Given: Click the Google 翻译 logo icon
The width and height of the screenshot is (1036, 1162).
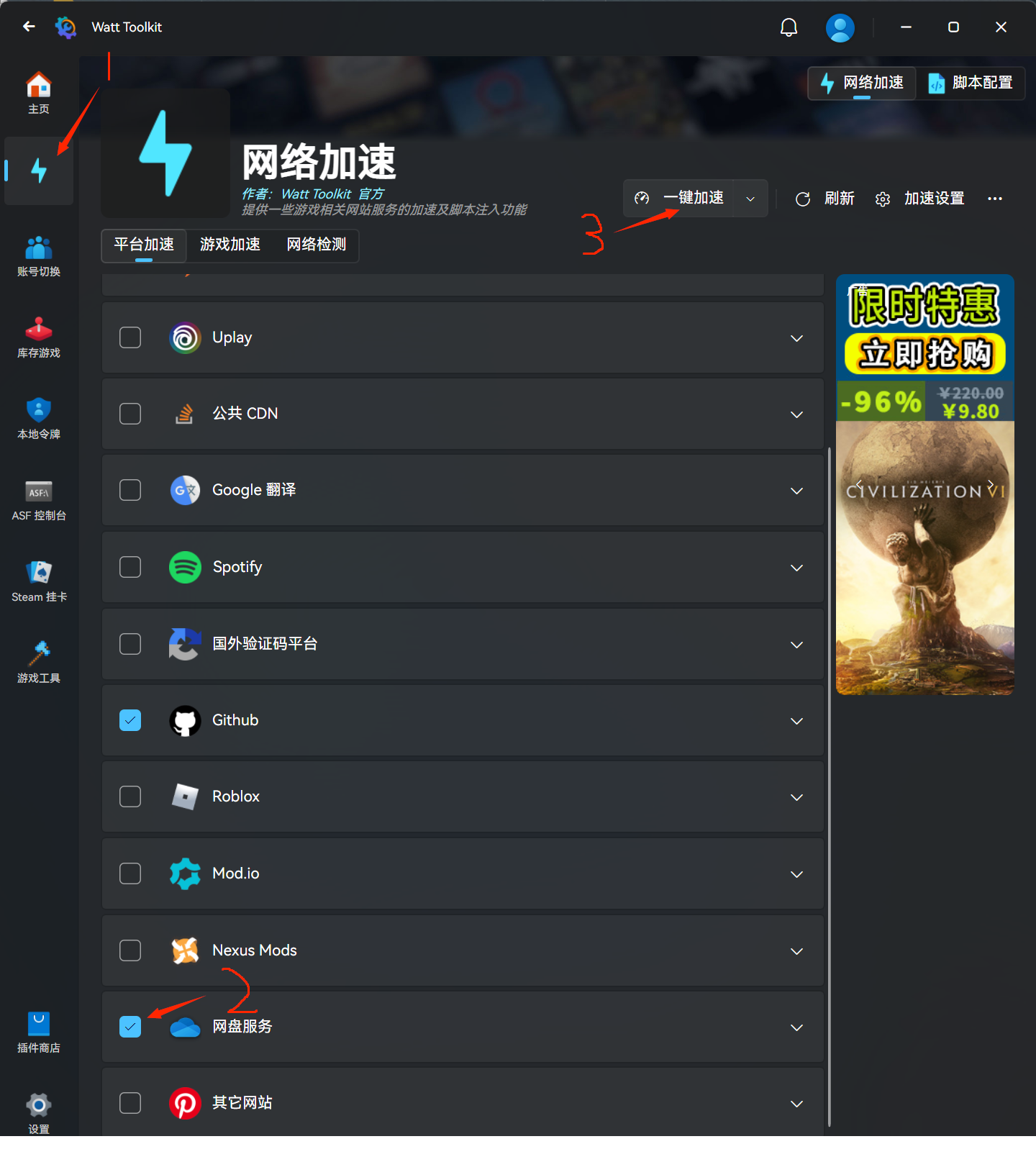Looking at the screenshot, I should [185, 490].
